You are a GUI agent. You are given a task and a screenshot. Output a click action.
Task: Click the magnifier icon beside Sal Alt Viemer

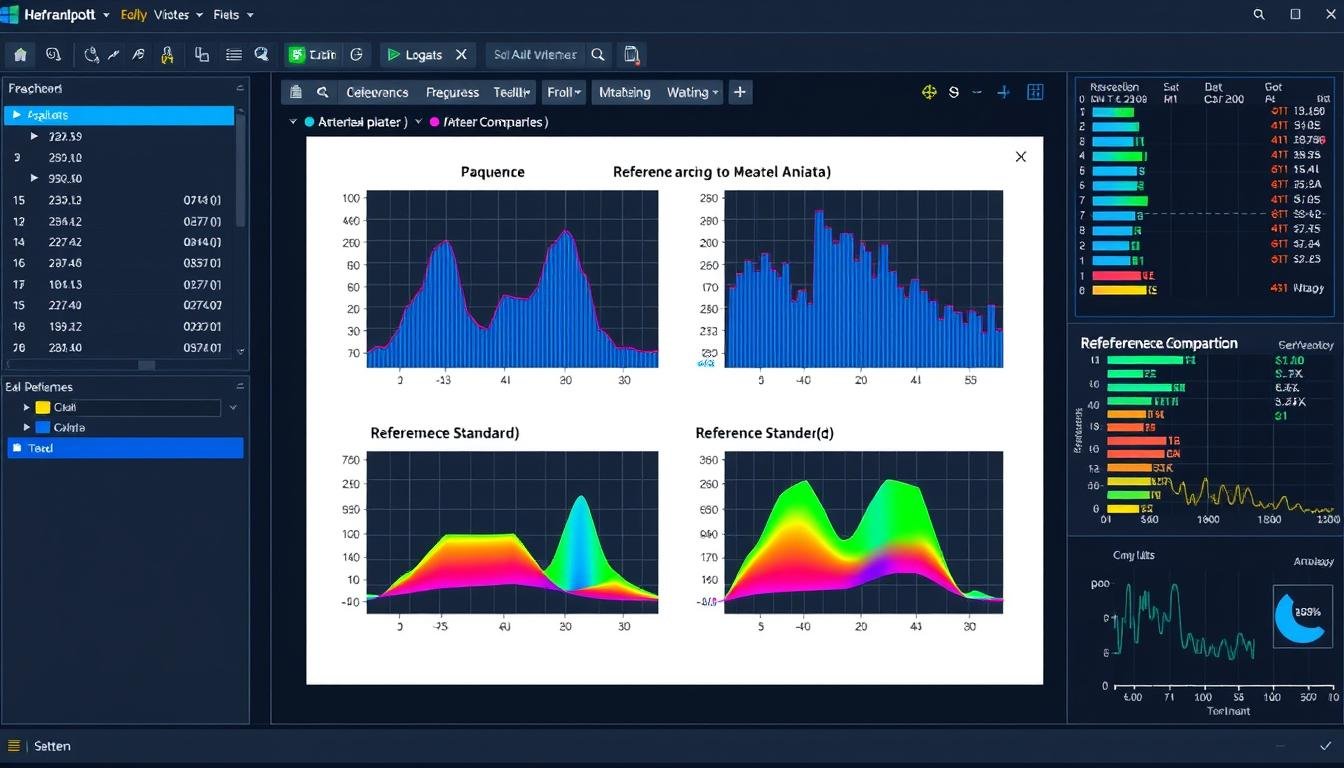598,55
